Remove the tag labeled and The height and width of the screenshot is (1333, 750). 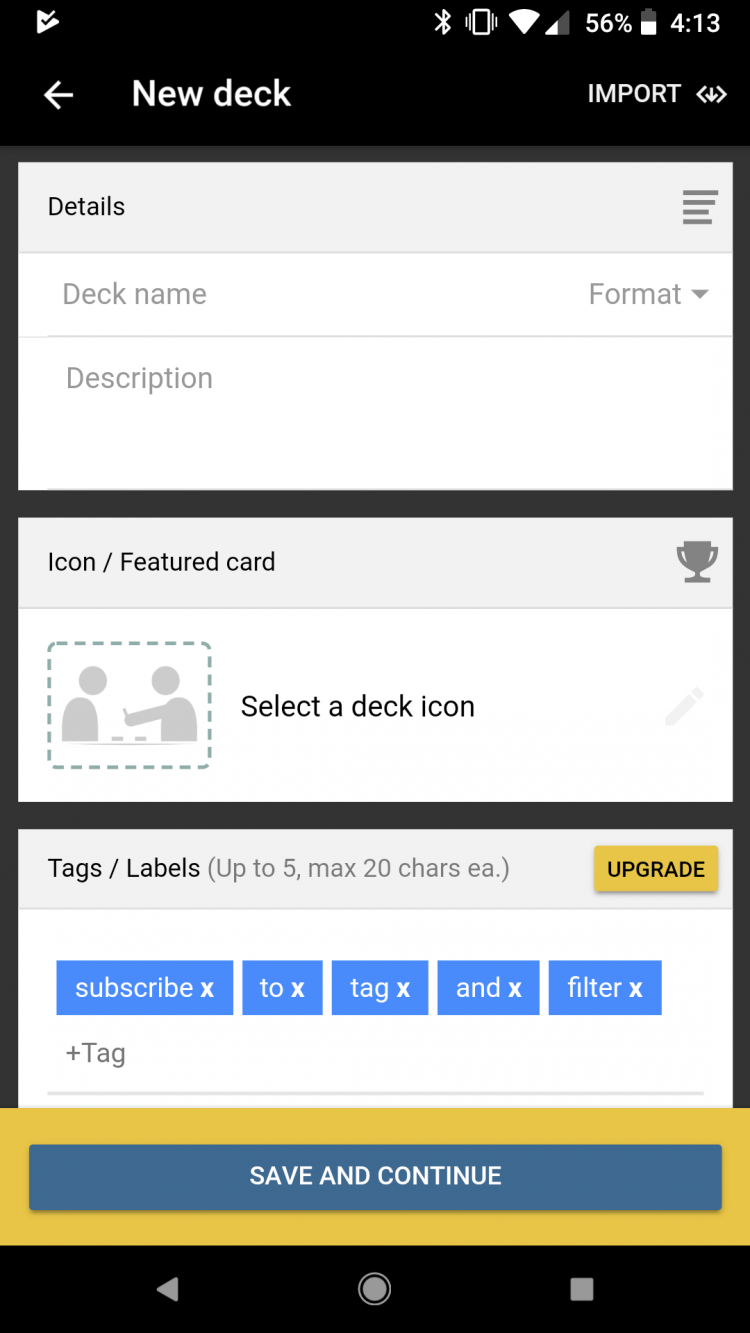[x=517, y=988]
